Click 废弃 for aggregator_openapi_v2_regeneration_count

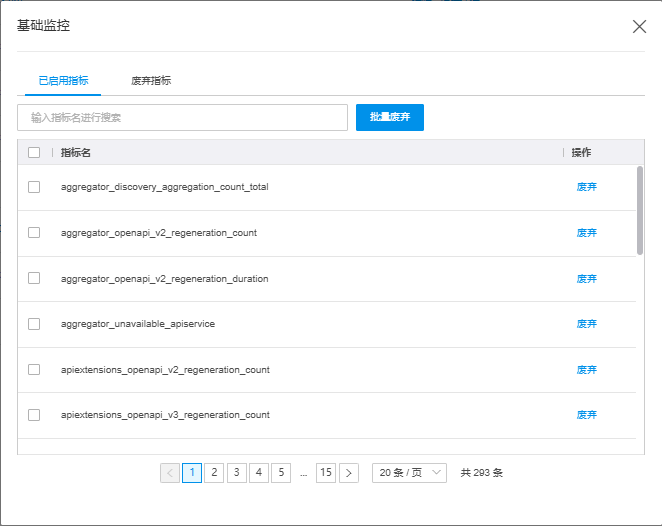[587, 233]
